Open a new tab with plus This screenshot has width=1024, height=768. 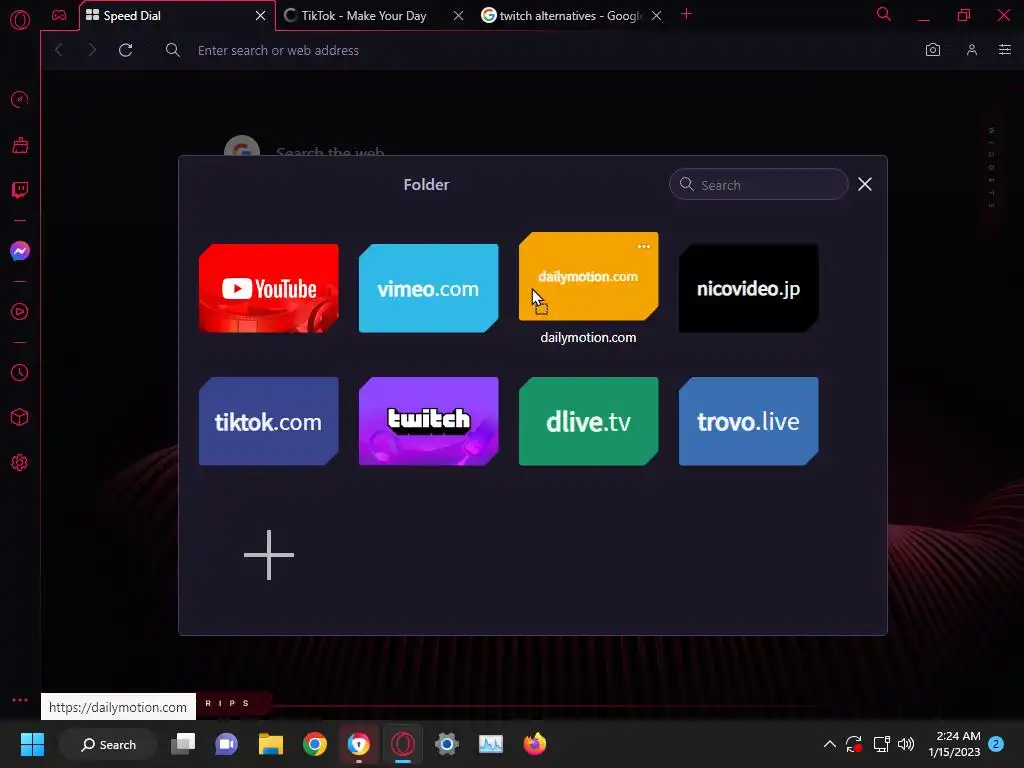[x=686, y=14]
